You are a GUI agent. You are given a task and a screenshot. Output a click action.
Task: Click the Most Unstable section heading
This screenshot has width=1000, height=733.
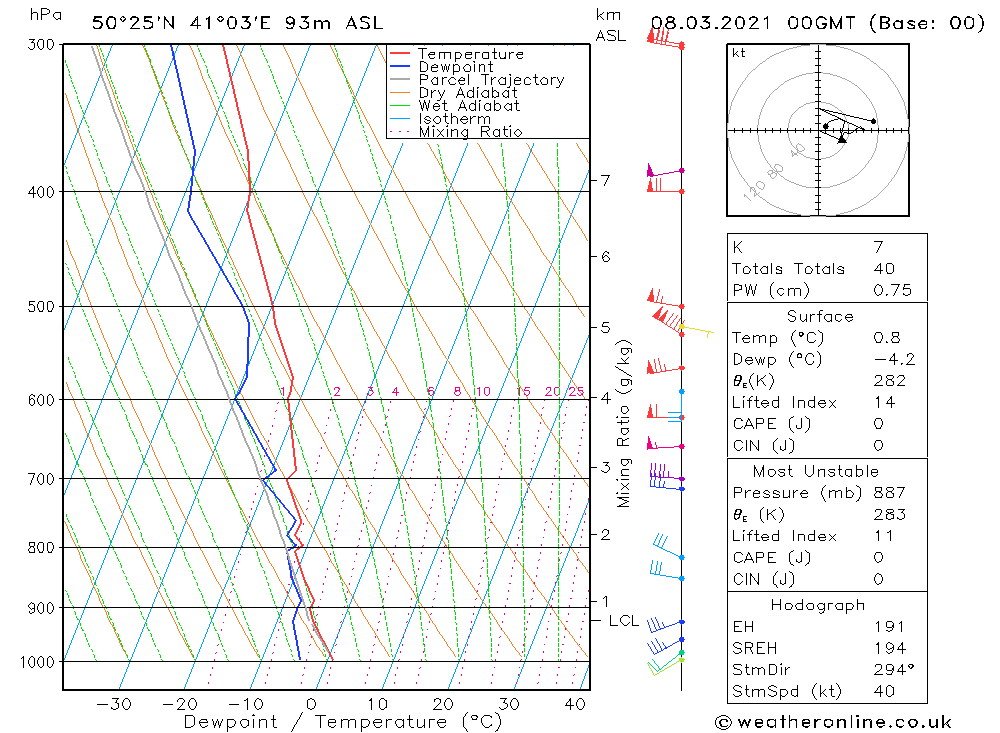tap(816, 471)
